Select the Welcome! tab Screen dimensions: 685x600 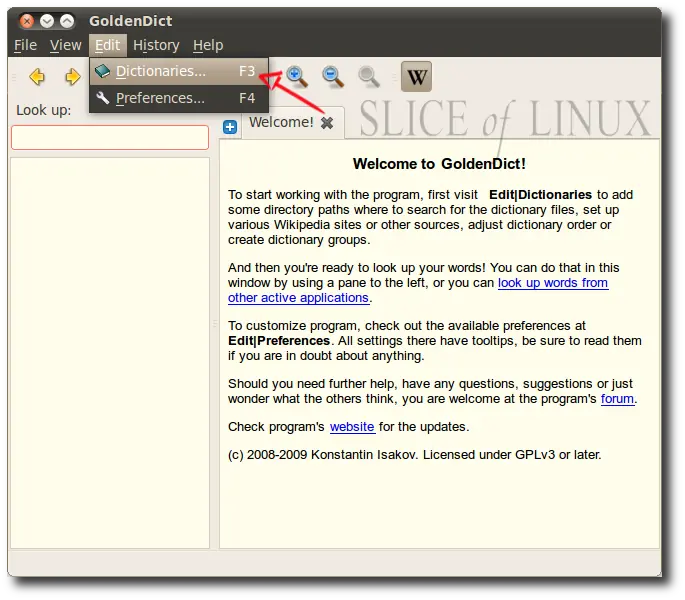point(282,122)
